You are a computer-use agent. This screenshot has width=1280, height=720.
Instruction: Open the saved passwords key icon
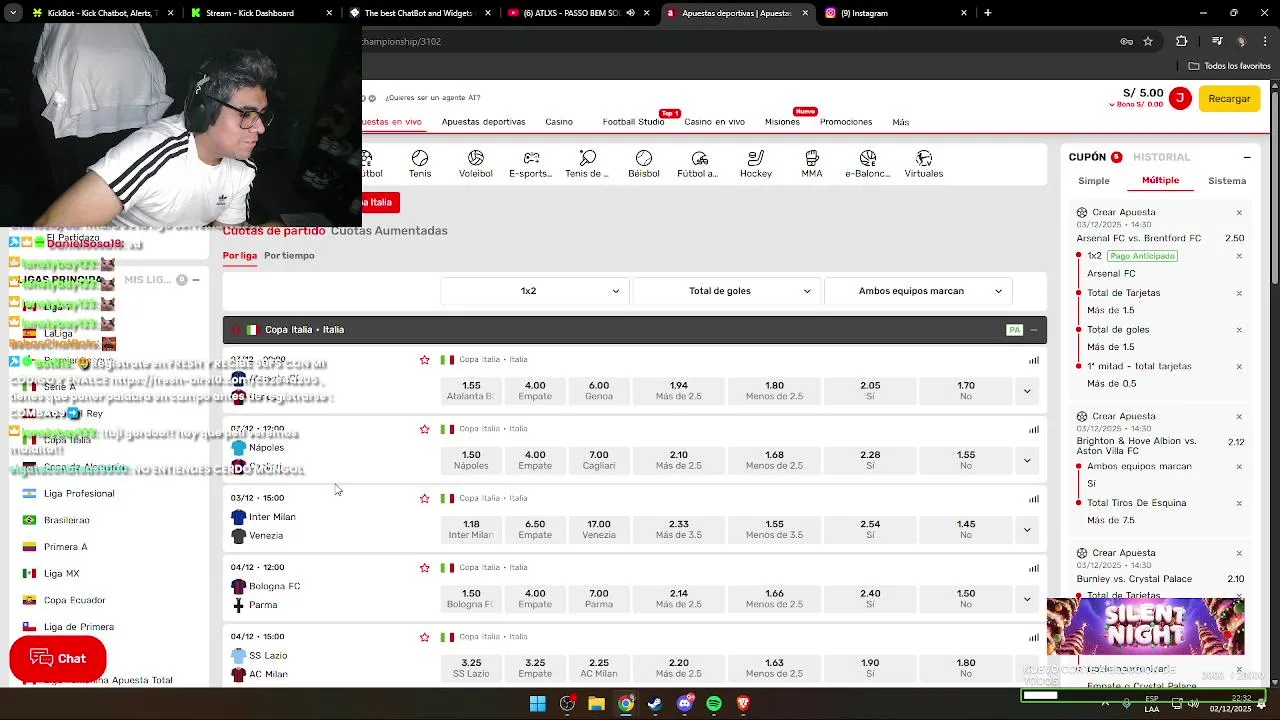point(1126,41)
